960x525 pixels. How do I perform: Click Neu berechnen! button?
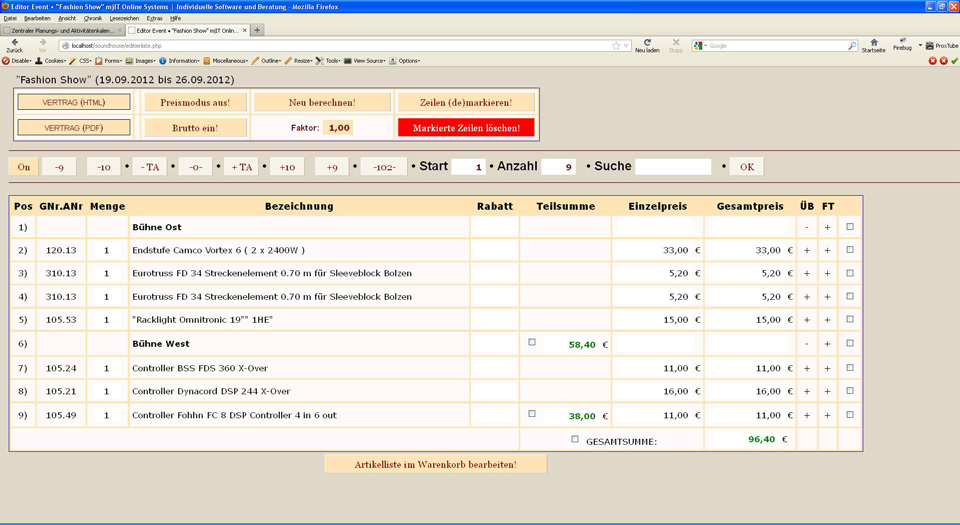point(322,102)
